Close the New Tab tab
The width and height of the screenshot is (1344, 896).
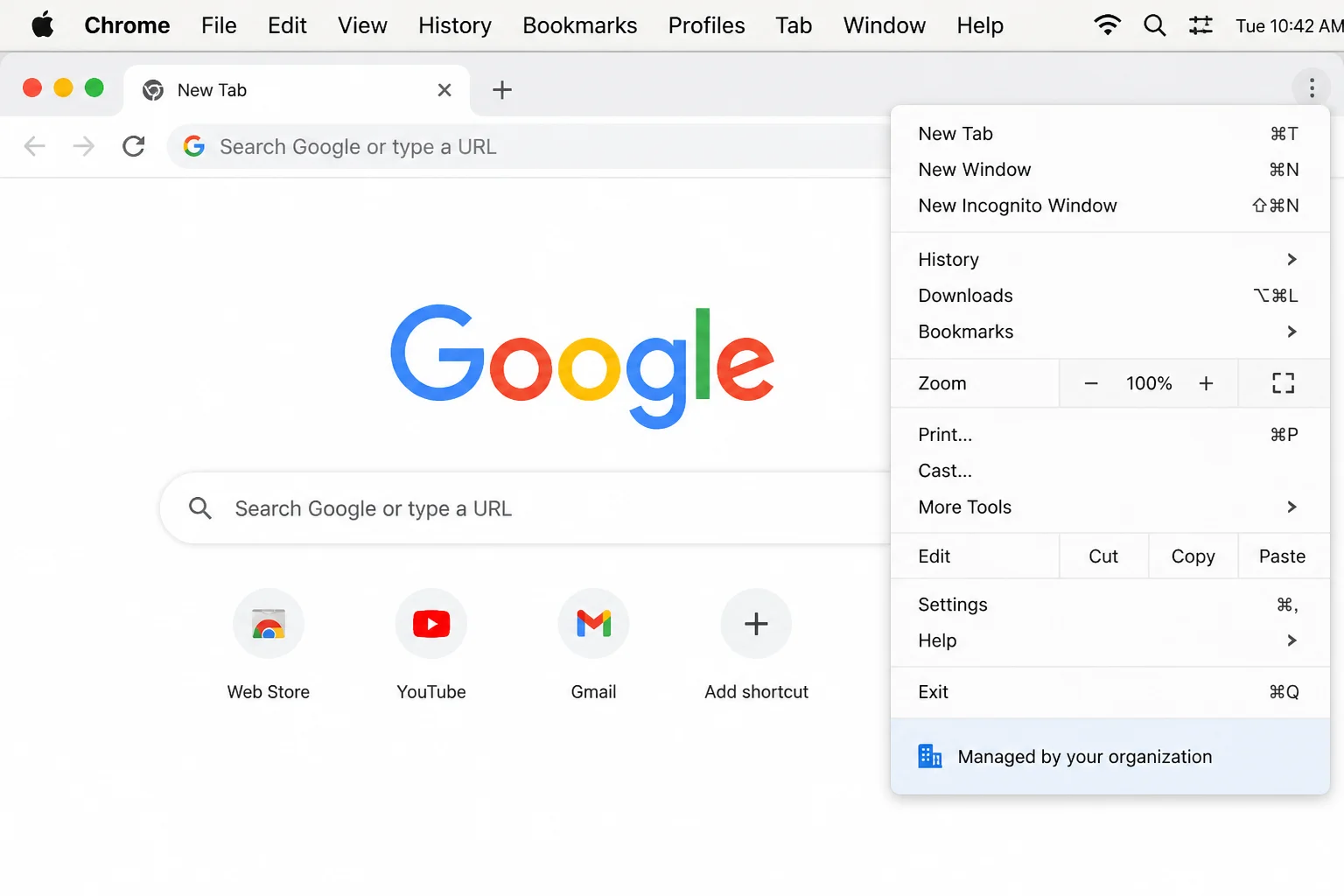[444, 90]
